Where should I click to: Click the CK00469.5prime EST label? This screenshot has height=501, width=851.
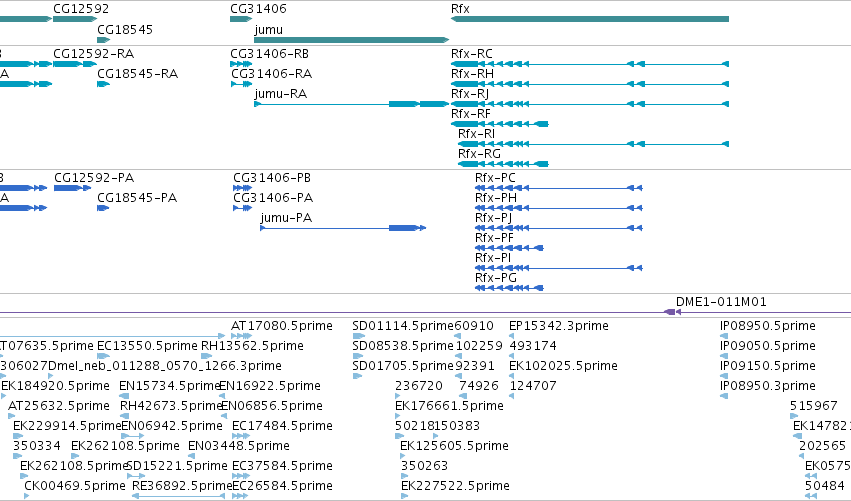point(75,485)
